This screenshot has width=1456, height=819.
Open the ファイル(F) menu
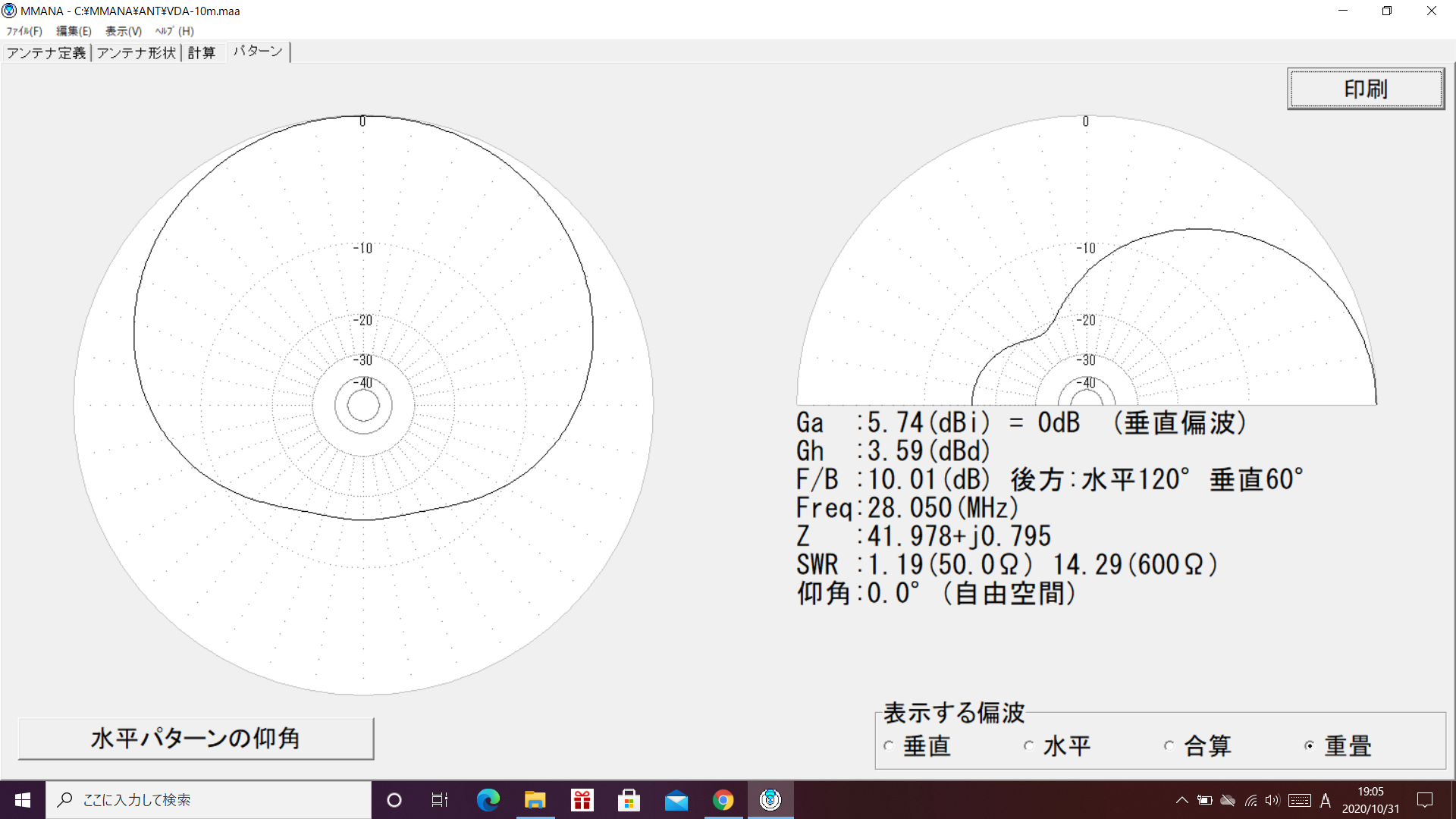coord(22,31)
